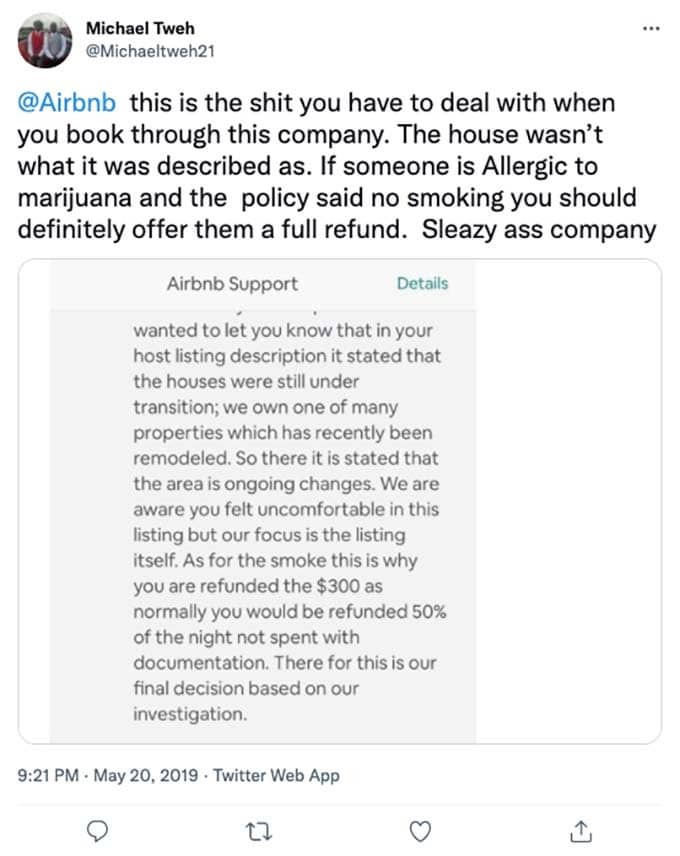Retweet this tweet with the arrows icon

pos(259,831)
